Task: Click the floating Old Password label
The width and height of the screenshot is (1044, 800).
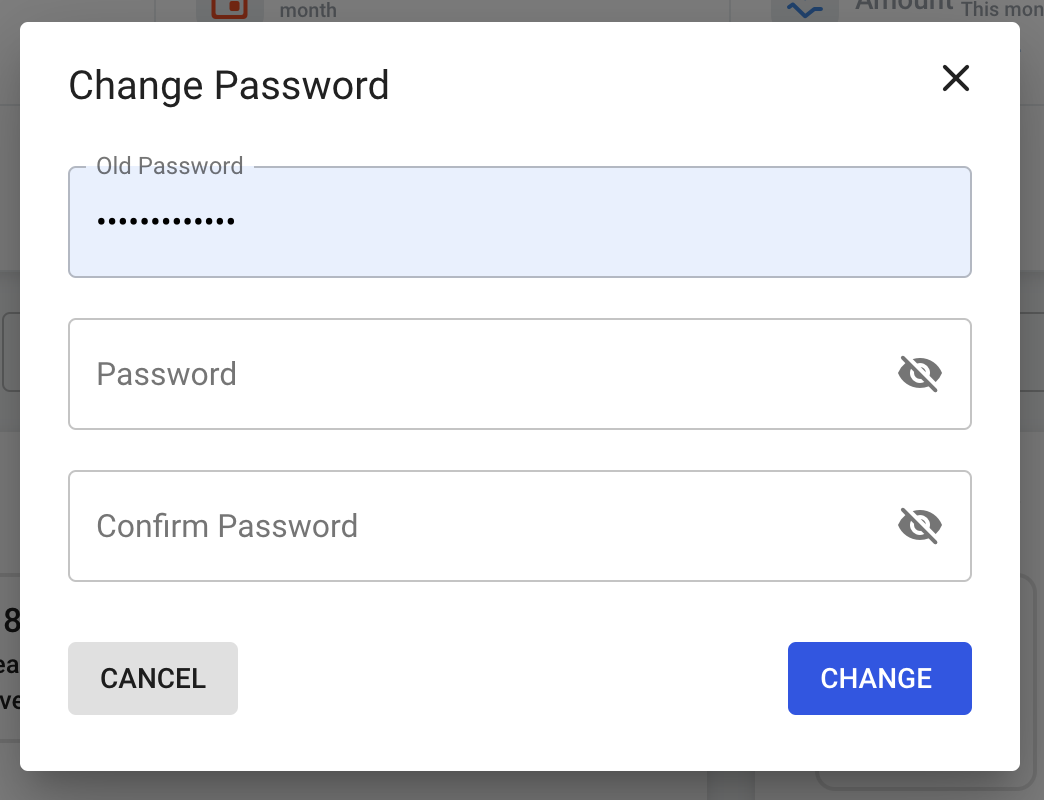Action: point(169,166)
